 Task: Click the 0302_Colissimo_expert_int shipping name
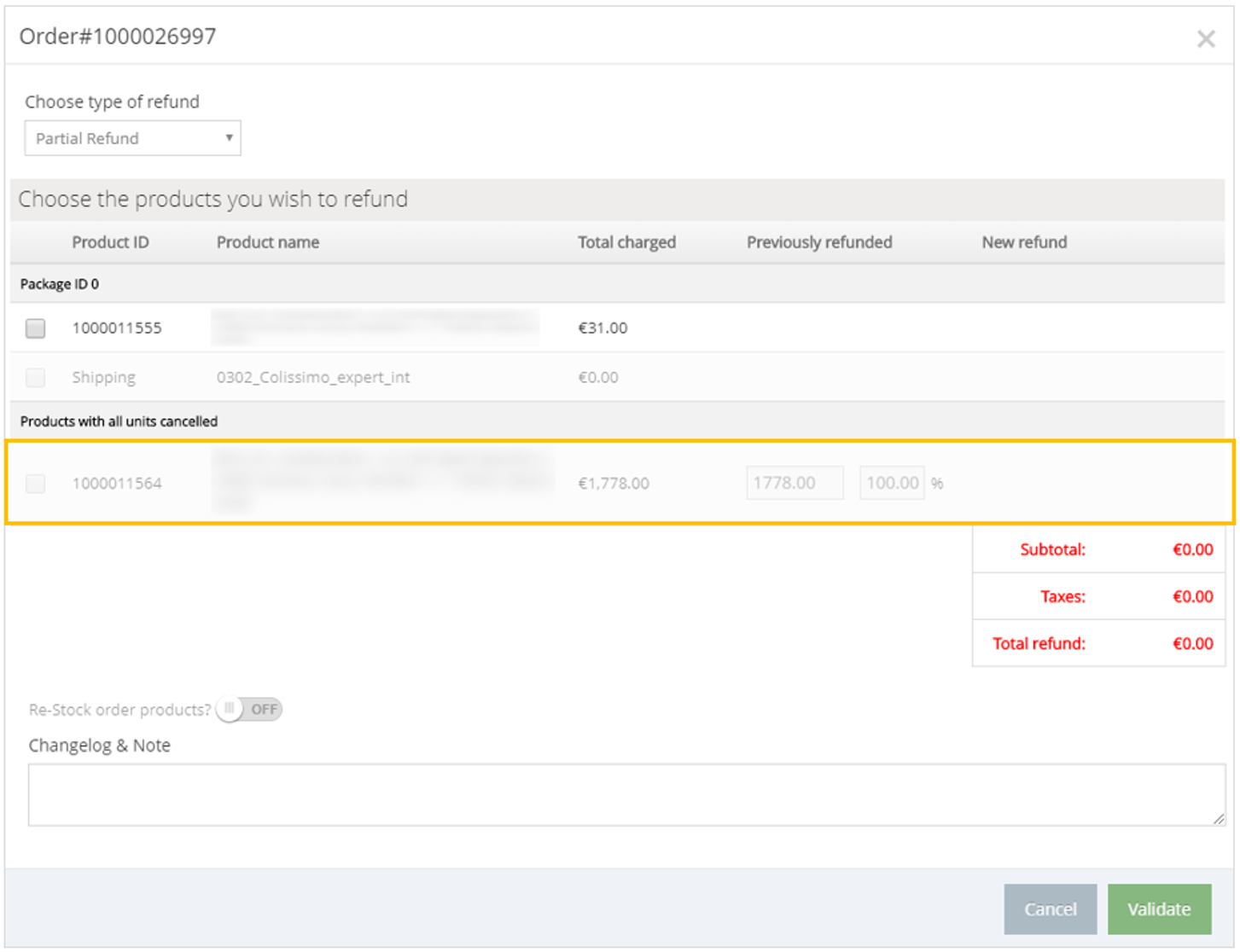tap(312, 377)
